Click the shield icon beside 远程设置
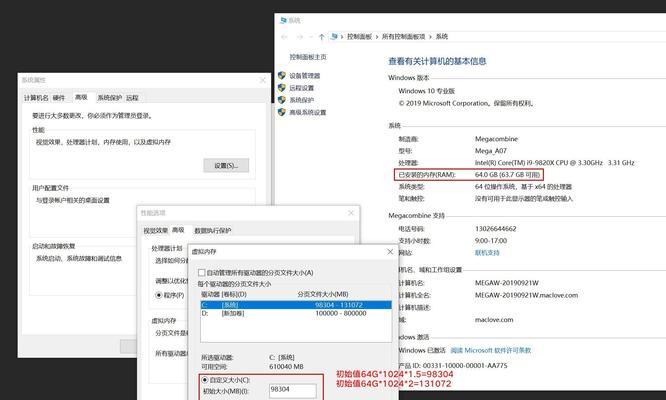 (282, 87)
